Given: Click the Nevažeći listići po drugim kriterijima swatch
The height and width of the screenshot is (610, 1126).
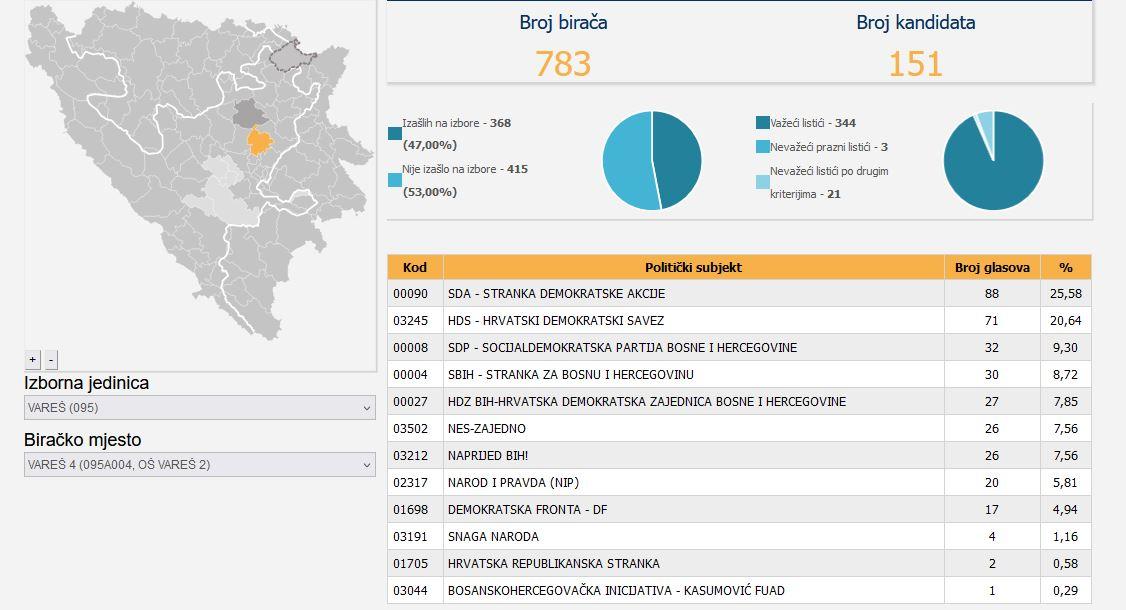Looking at the screenshot, I should tap(763, 182).
